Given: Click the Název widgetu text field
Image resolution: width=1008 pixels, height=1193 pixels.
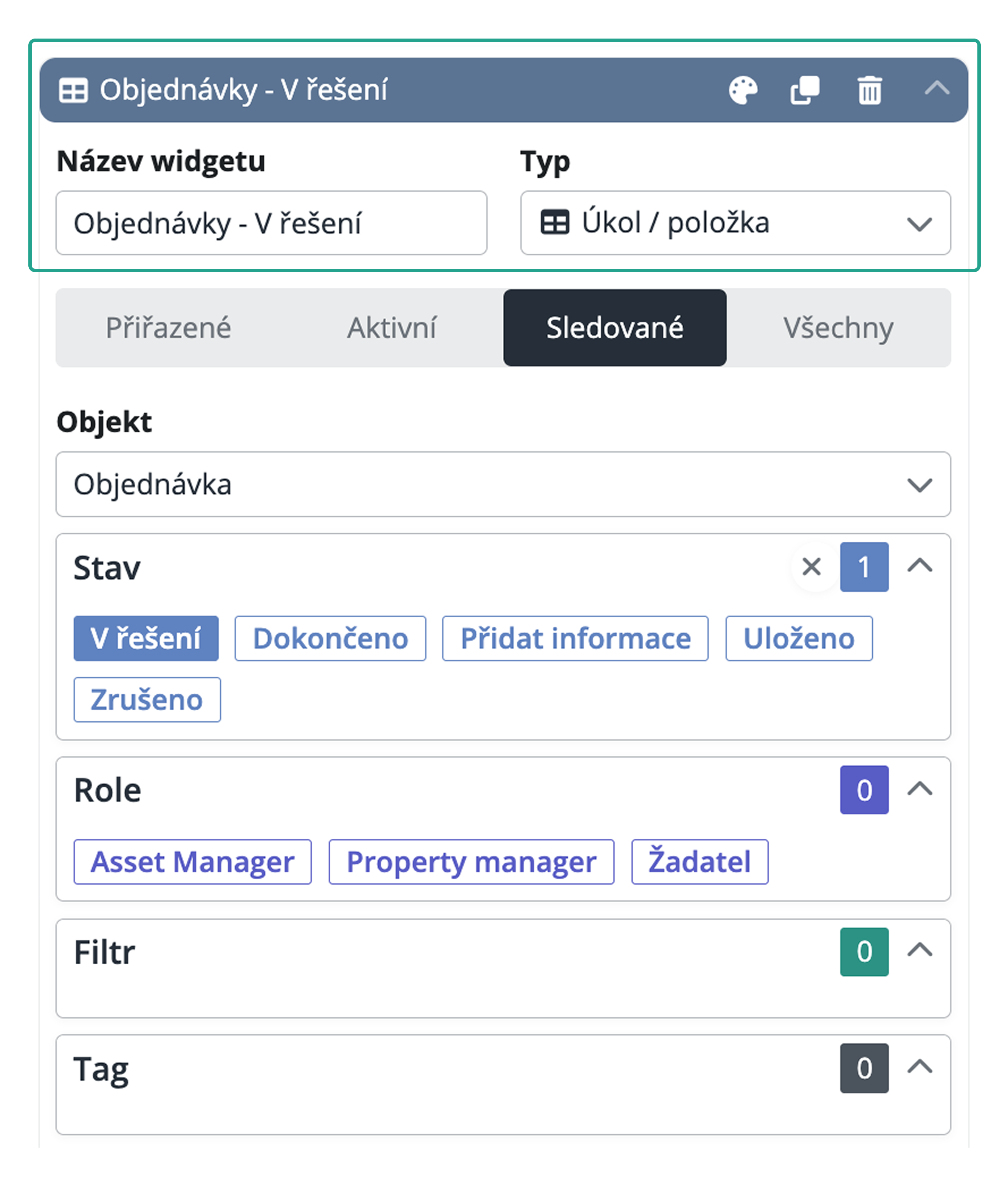Looking at the screenshot, I should [x=271, y=223].
